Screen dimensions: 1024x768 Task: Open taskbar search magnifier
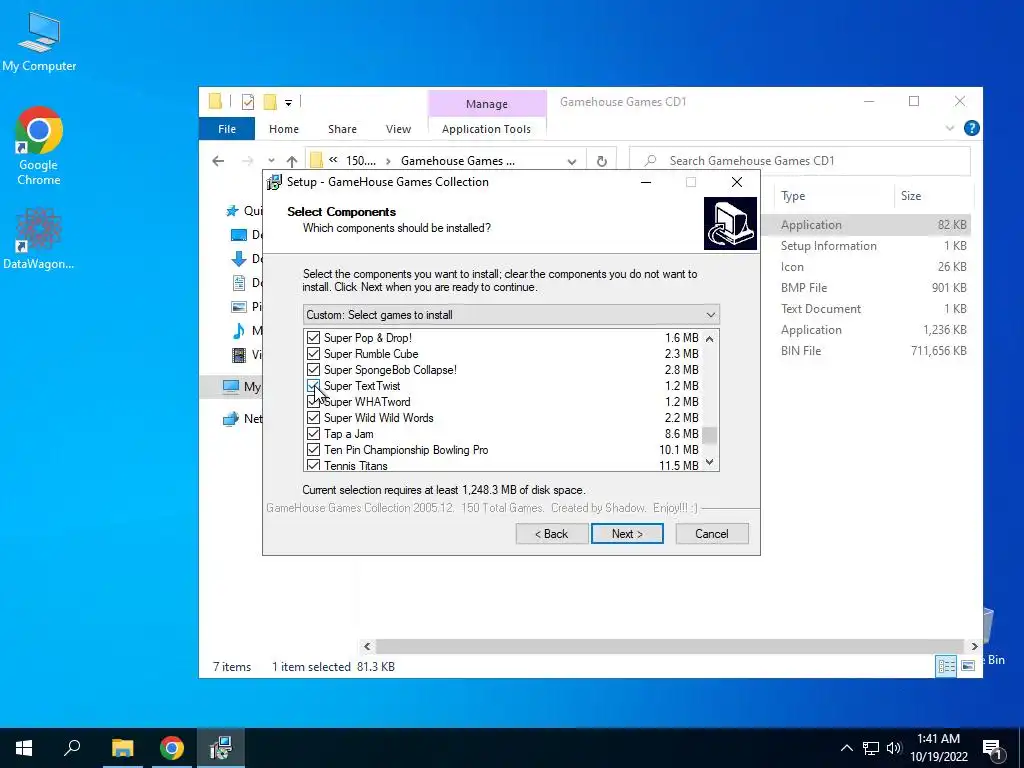pyautogui.click(x=72, y=748)
